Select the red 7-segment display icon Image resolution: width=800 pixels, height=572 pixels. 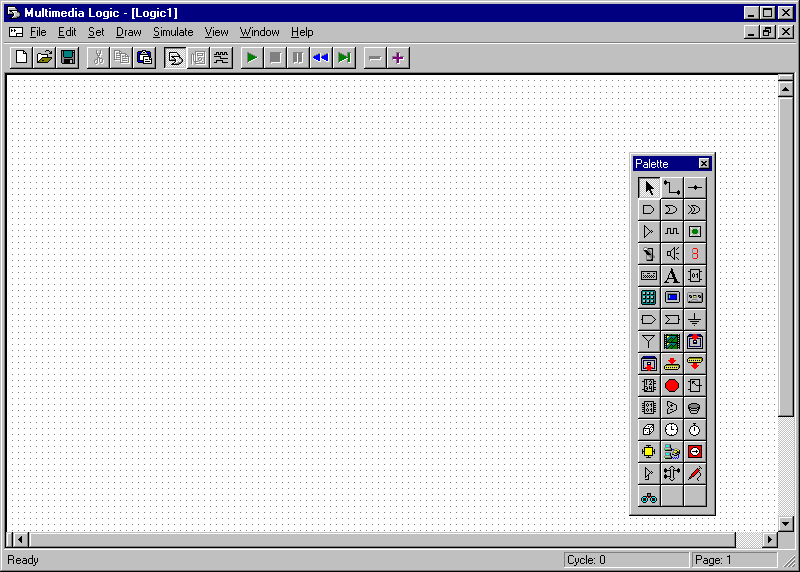click(695, 253)
